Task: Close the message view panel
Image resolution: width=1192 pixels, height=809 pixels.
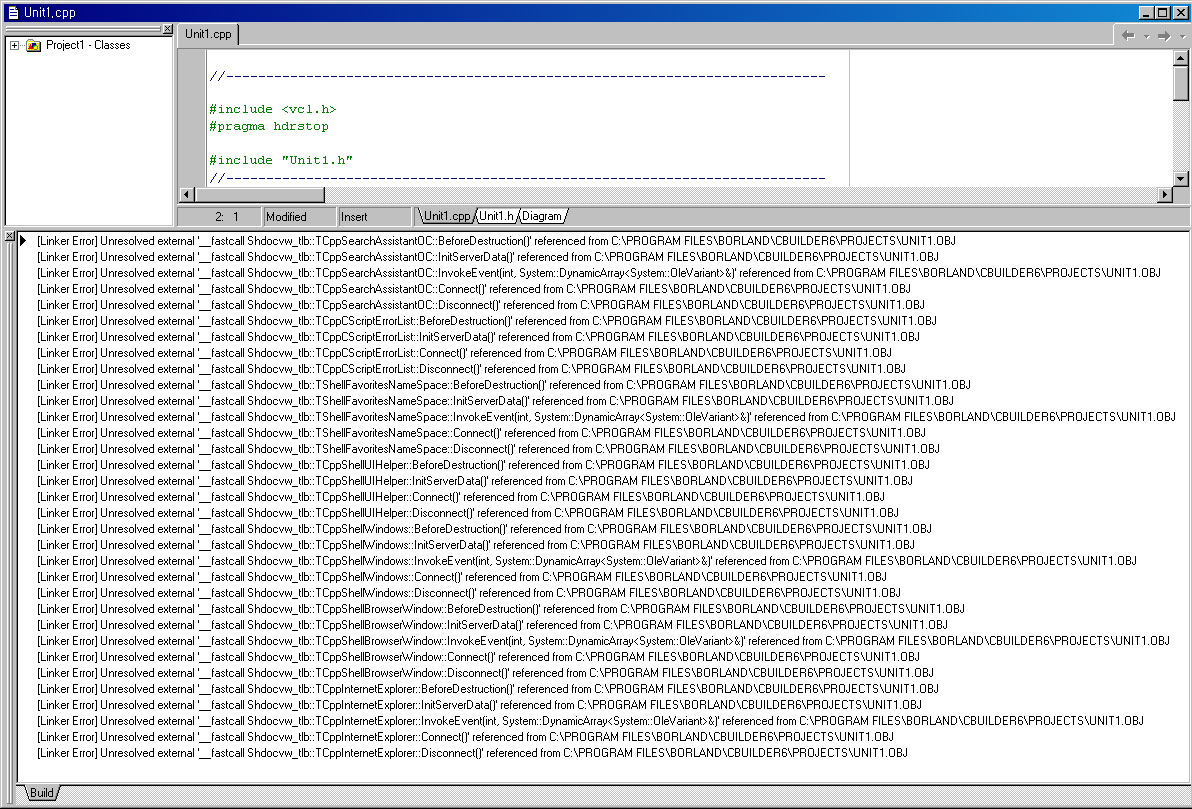Action: (x=9, y=236)
